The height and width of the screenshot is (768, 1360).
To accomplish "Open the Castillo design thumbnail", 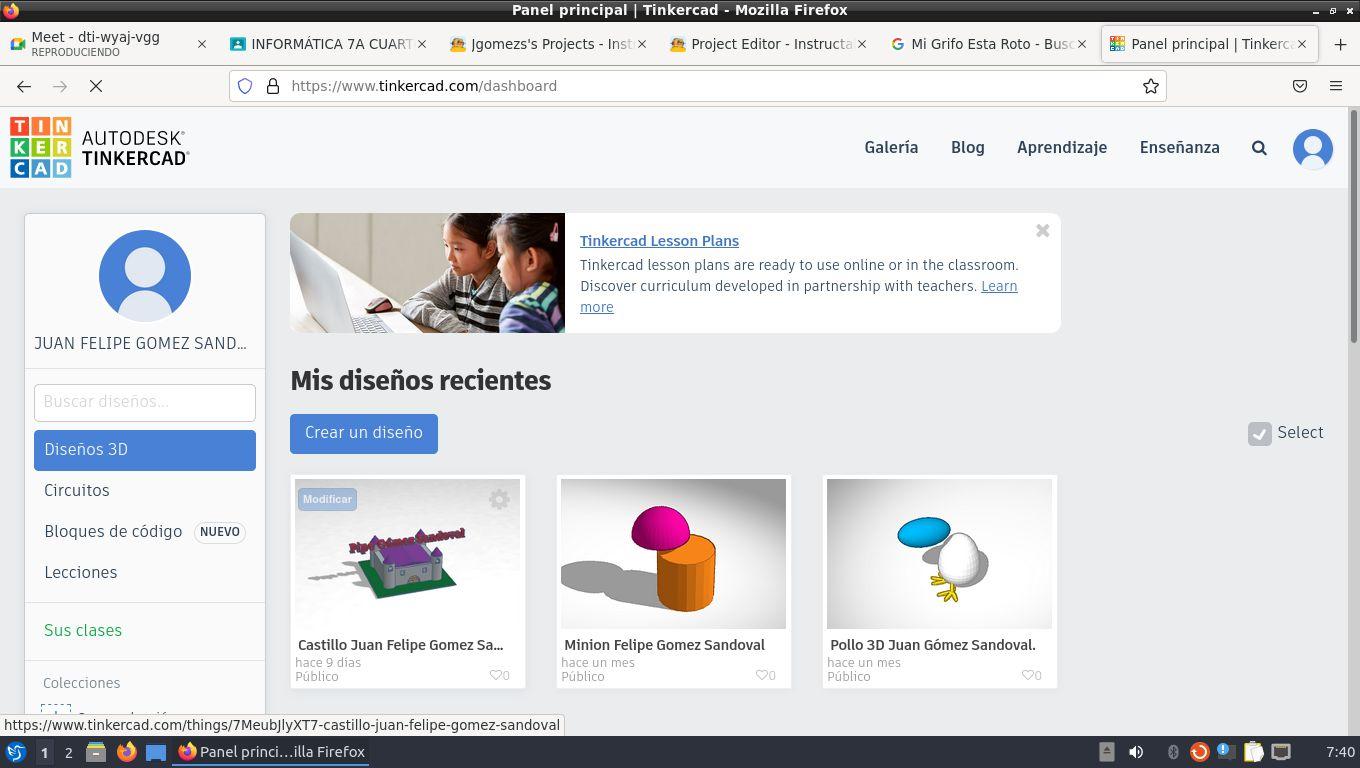I will 407,554.
